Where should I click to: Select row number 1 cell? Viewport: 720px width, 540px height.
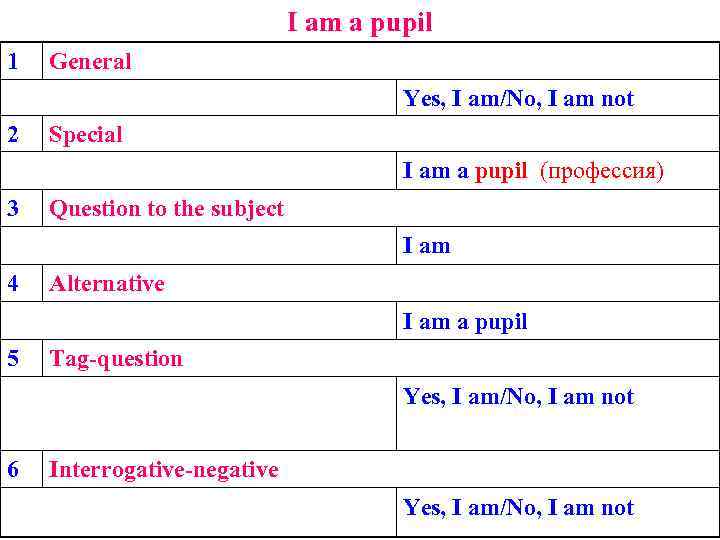click(x=13, y=61)
